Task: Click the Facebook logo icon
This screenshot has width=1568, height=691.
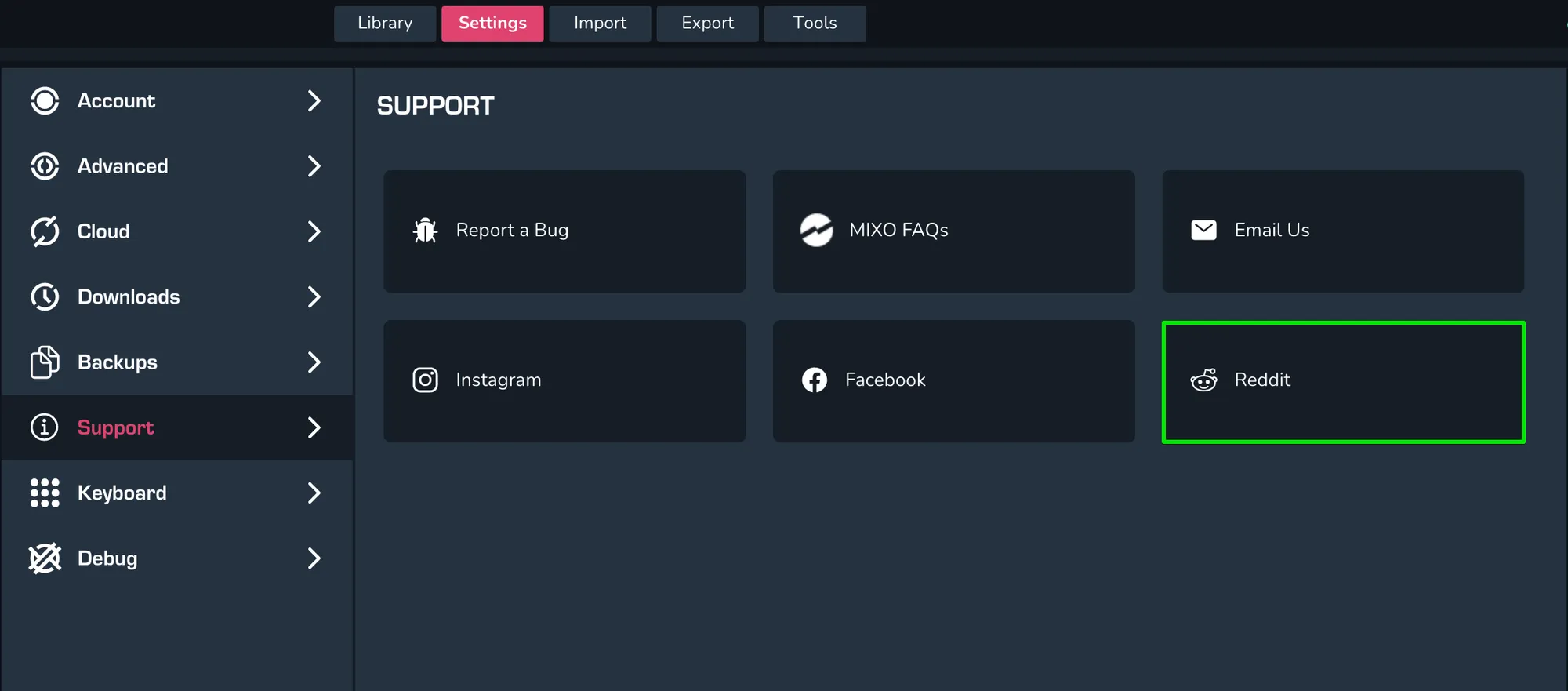Action: click(815, 380)
